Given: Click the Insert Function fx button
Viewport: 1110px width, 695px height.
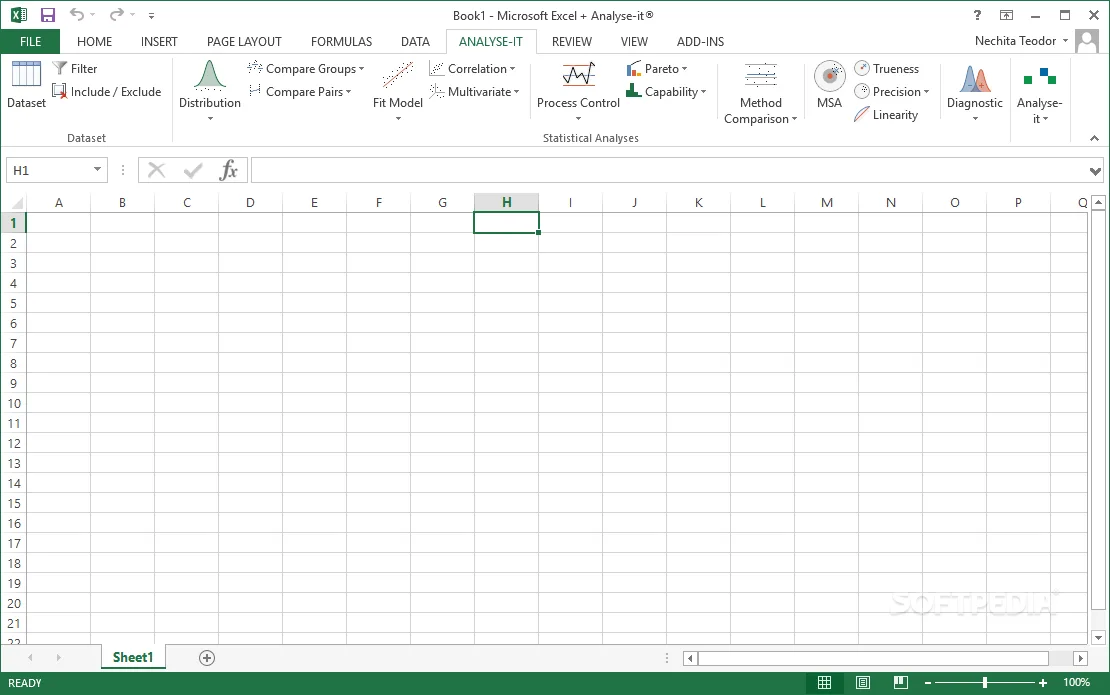Looking at the screenshot, I should pyautogui.click(x=228, y=170).
